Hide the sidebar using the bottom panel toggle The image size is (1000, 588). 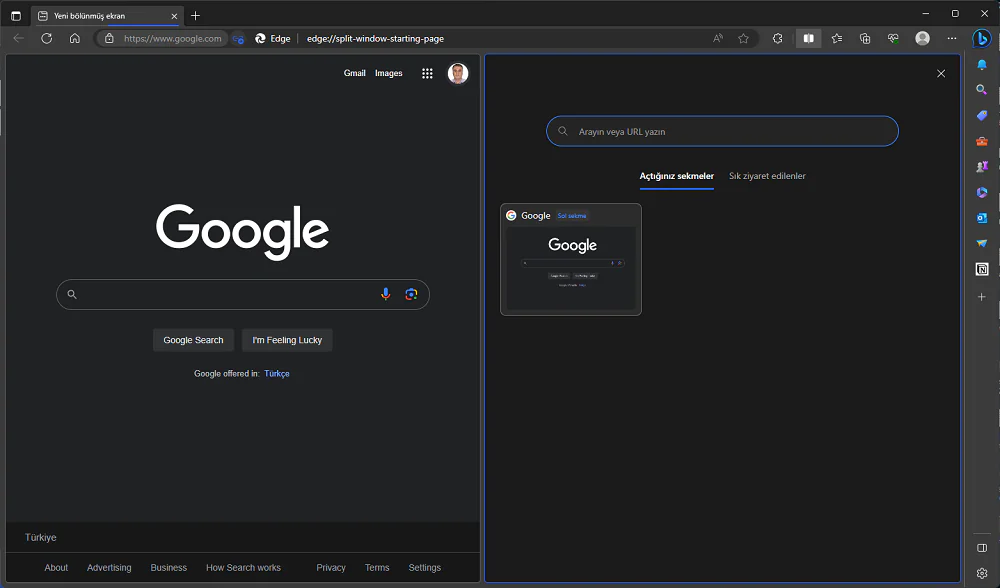(982, 547)
